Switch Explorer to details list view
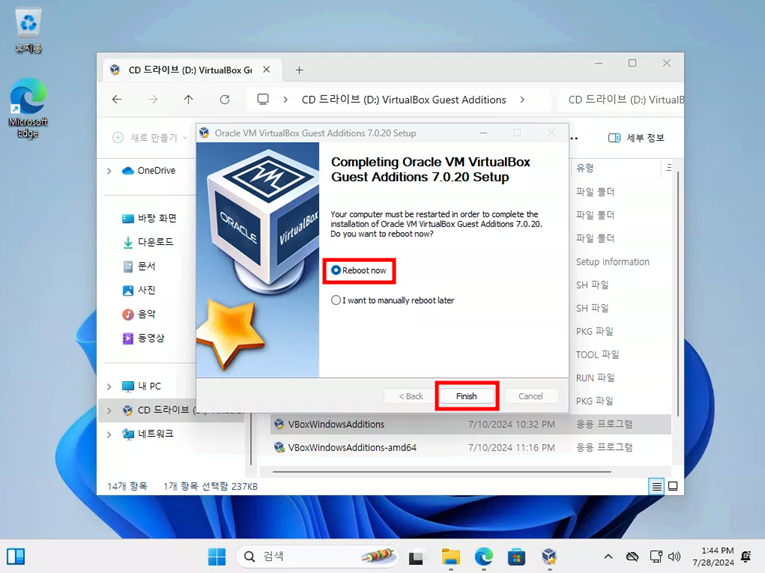 657,487
